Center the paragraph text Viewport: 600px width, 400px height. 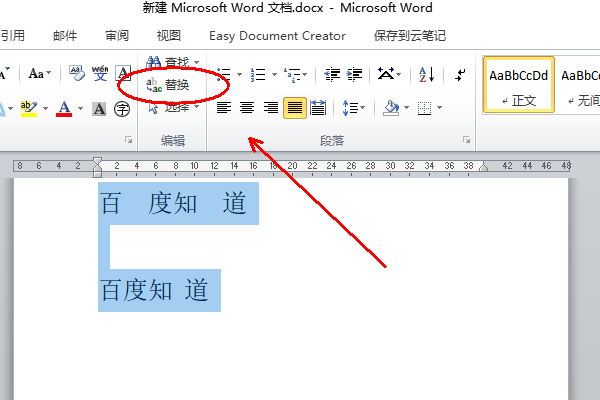[x=247, y=108]
